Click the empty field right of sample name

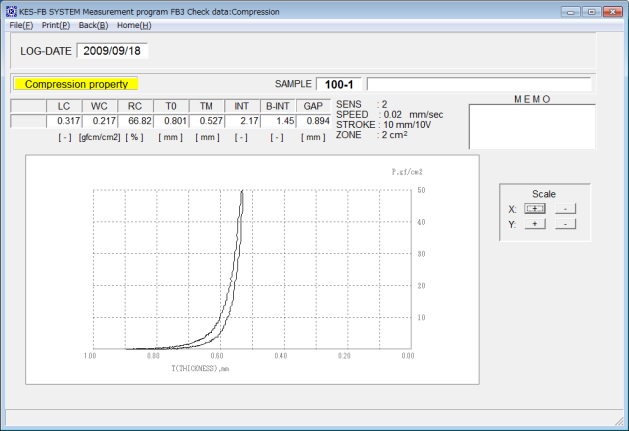pyautogui.click(x=485, y=84)
